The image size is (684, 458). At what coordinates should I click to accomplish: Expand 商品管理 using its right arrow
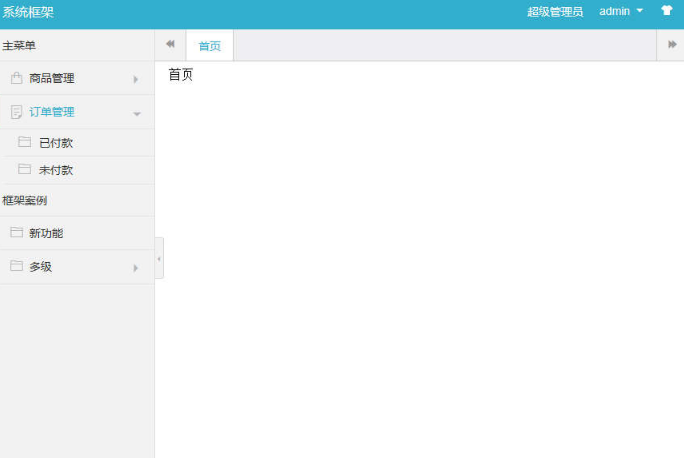coord(136,79)
